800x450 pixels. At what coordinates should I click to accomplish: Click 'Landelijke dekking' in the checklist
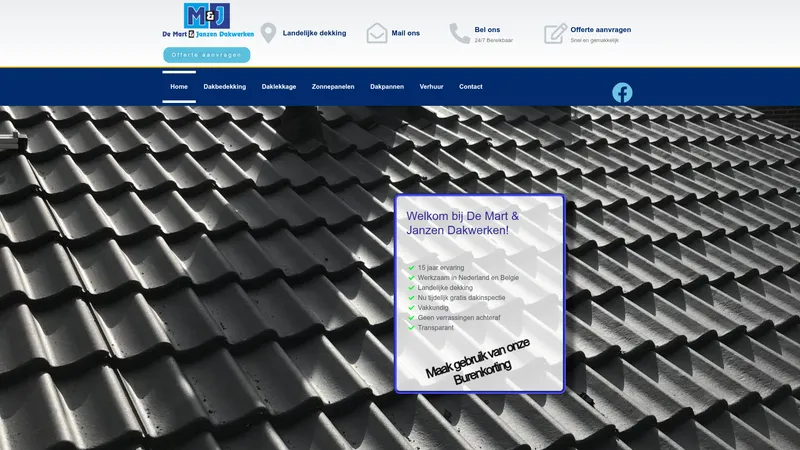coord(445,288)
